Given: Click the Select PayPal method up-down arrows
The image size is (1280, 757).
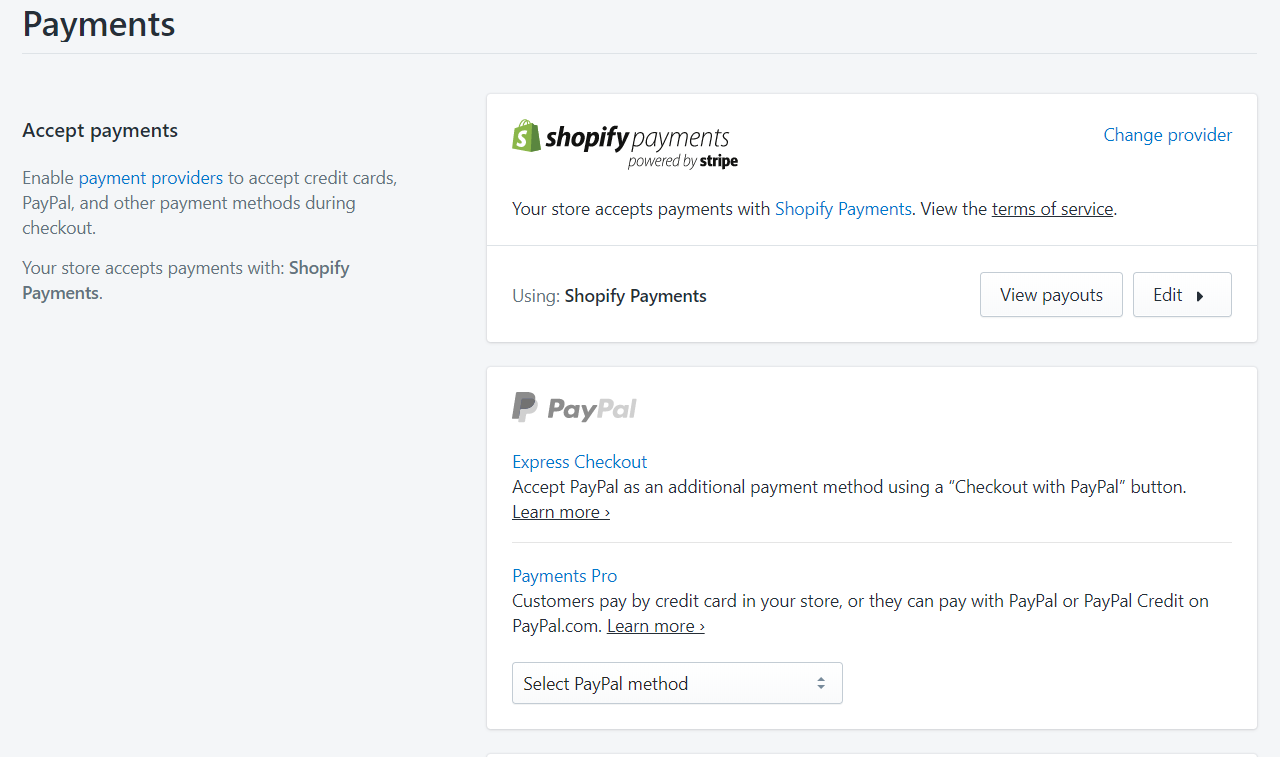Looking at the screenshot, I should coord(821,683).
